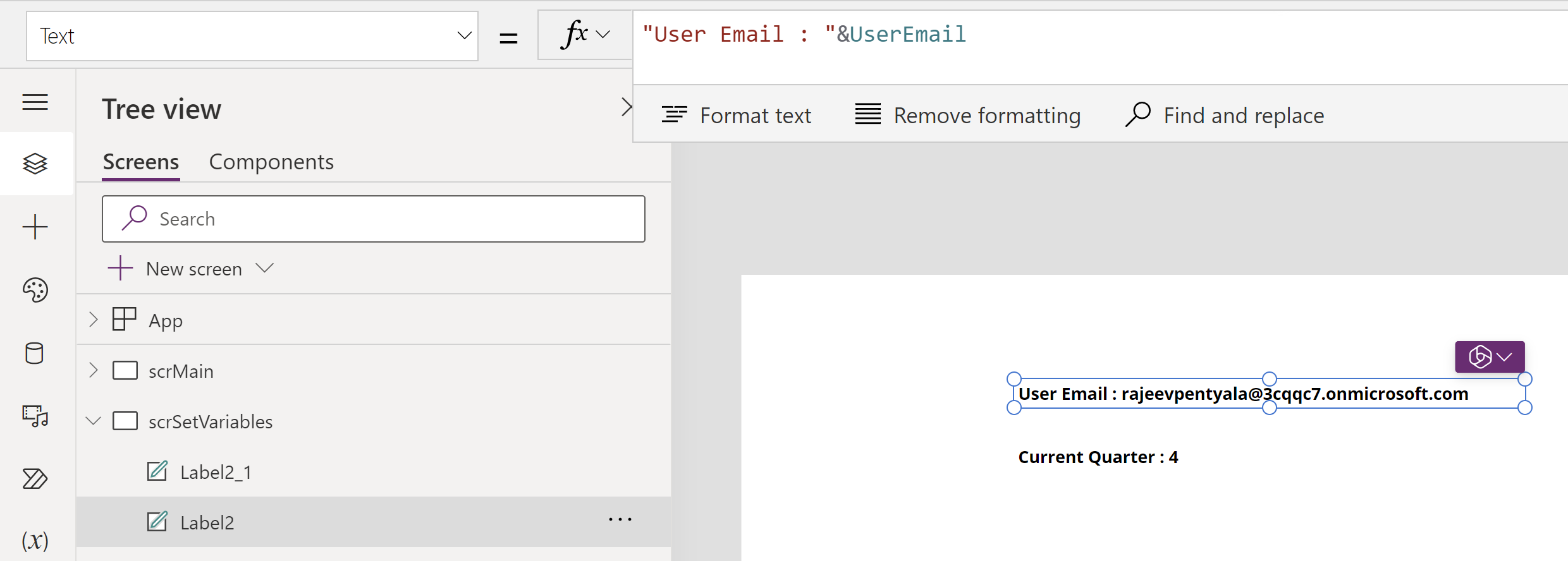Image resolution: width=1568 pixels, height=561 pixels.
Task: Click the Tree view Search field
Action: [x=373, y=219]
